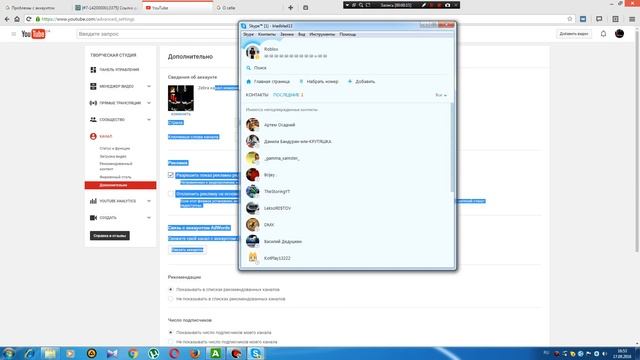The image size is (640, 360).
Task: Click the channel avatar thumbnail image
Action: coord(181,98)
